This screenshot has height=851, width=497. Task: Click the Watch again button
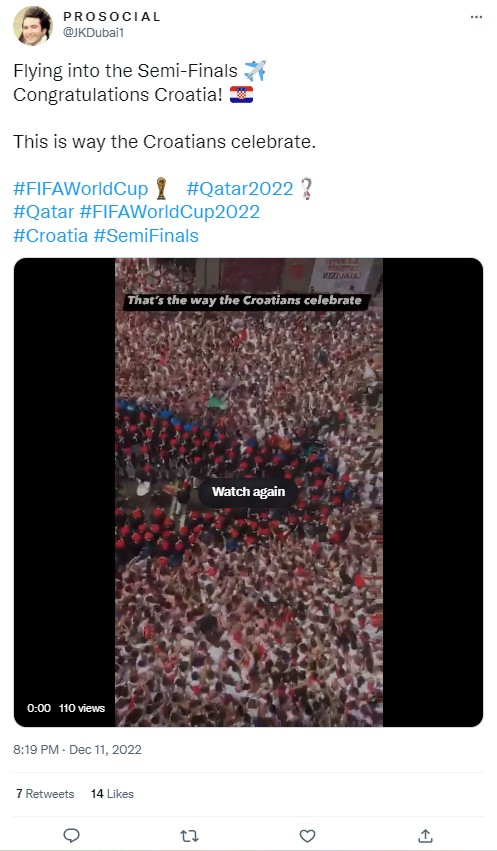point(248,492)
